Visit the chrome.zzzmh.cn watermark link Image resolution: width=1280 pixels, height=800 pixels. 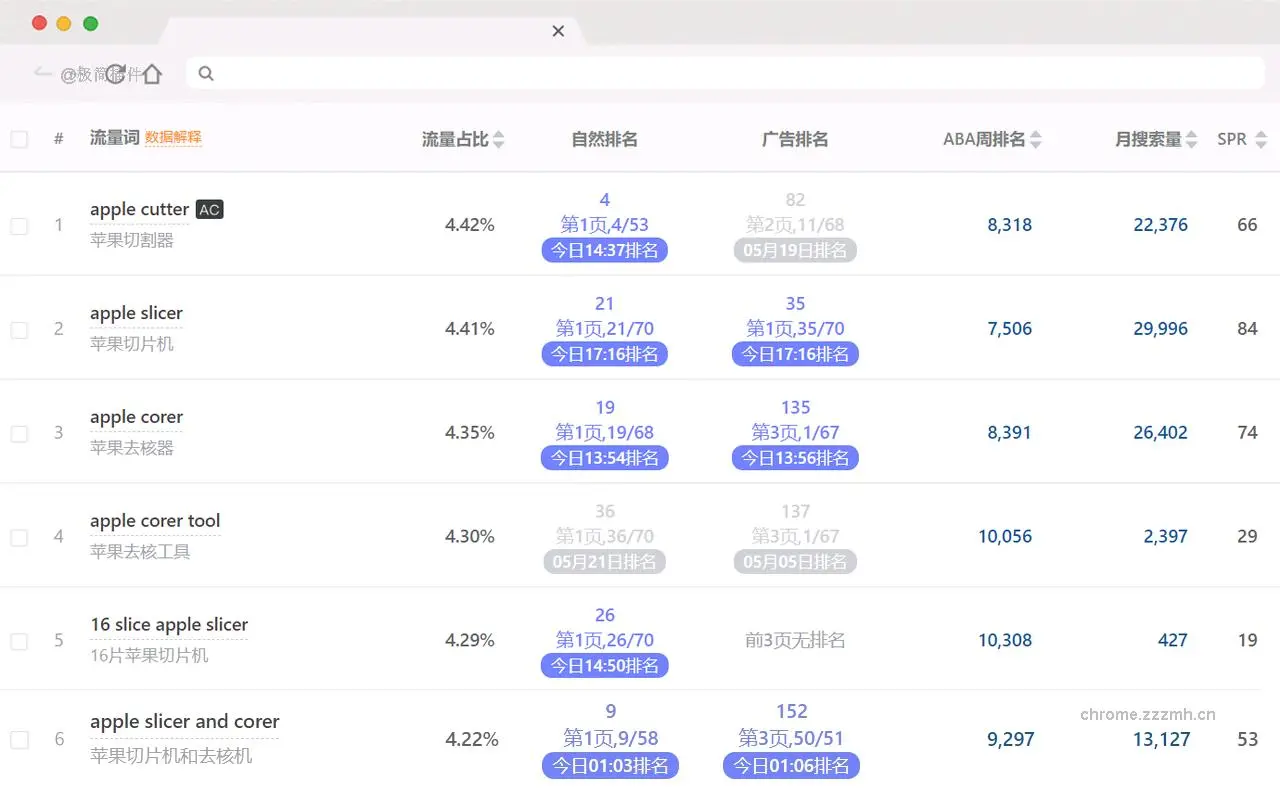click(1146, 715)
